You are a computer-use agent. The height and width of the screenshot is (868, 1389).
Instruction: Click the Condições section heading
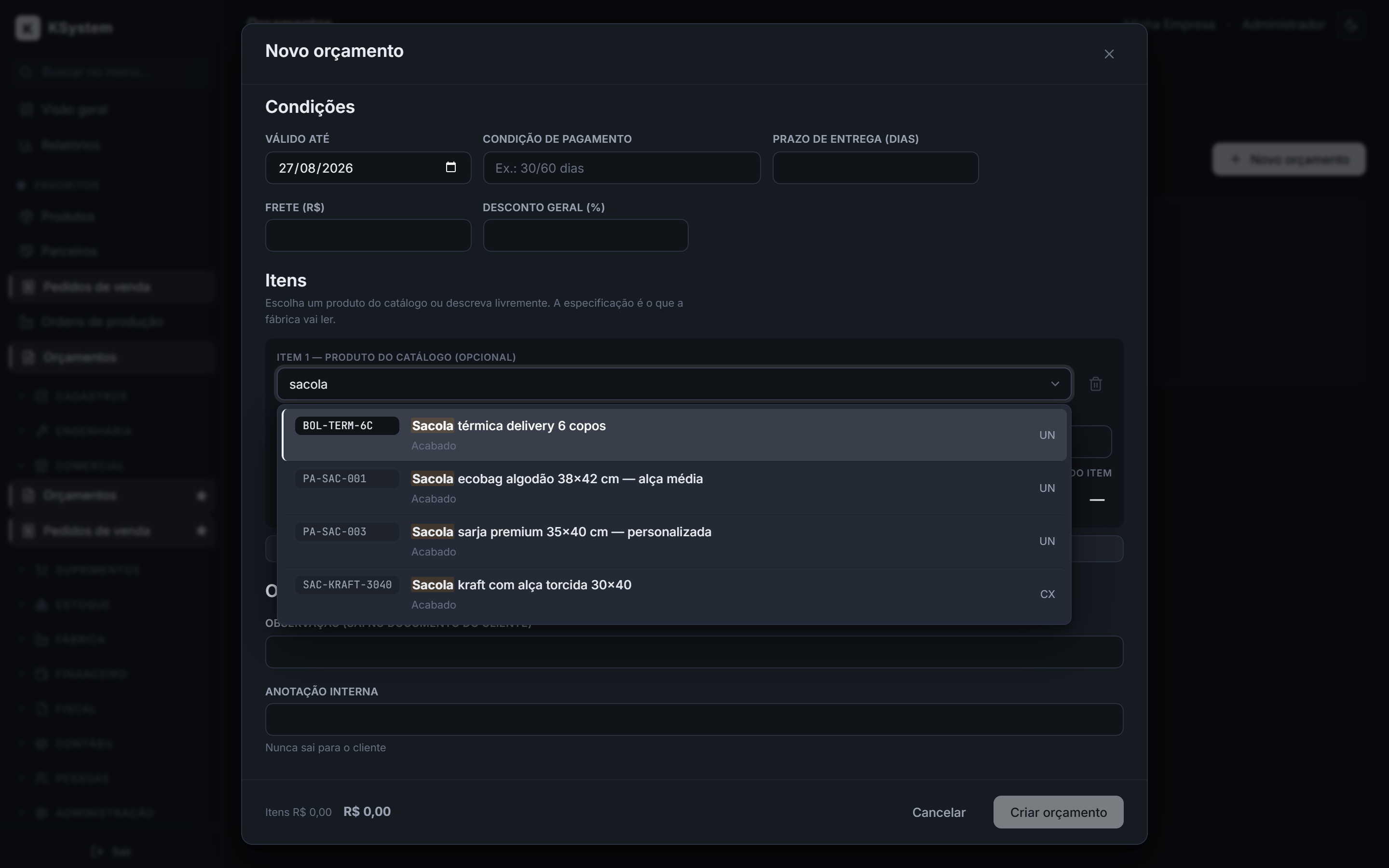pos(310,107)
